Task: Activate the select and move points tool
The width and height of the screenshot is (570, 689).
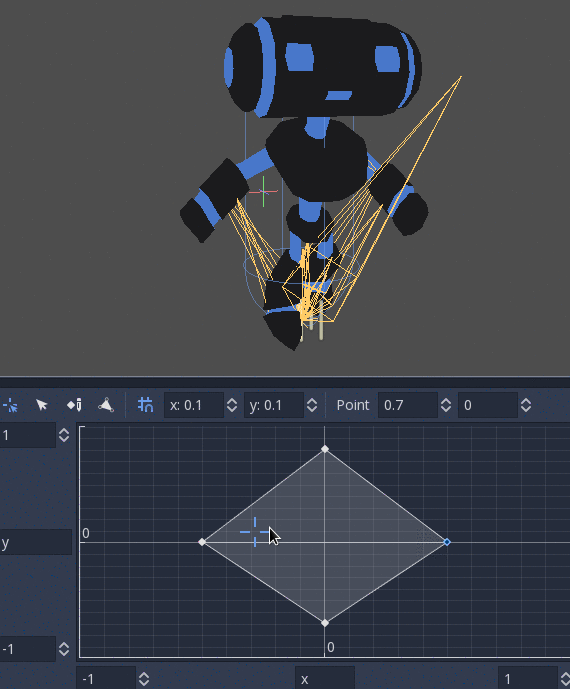Action: 42,405
